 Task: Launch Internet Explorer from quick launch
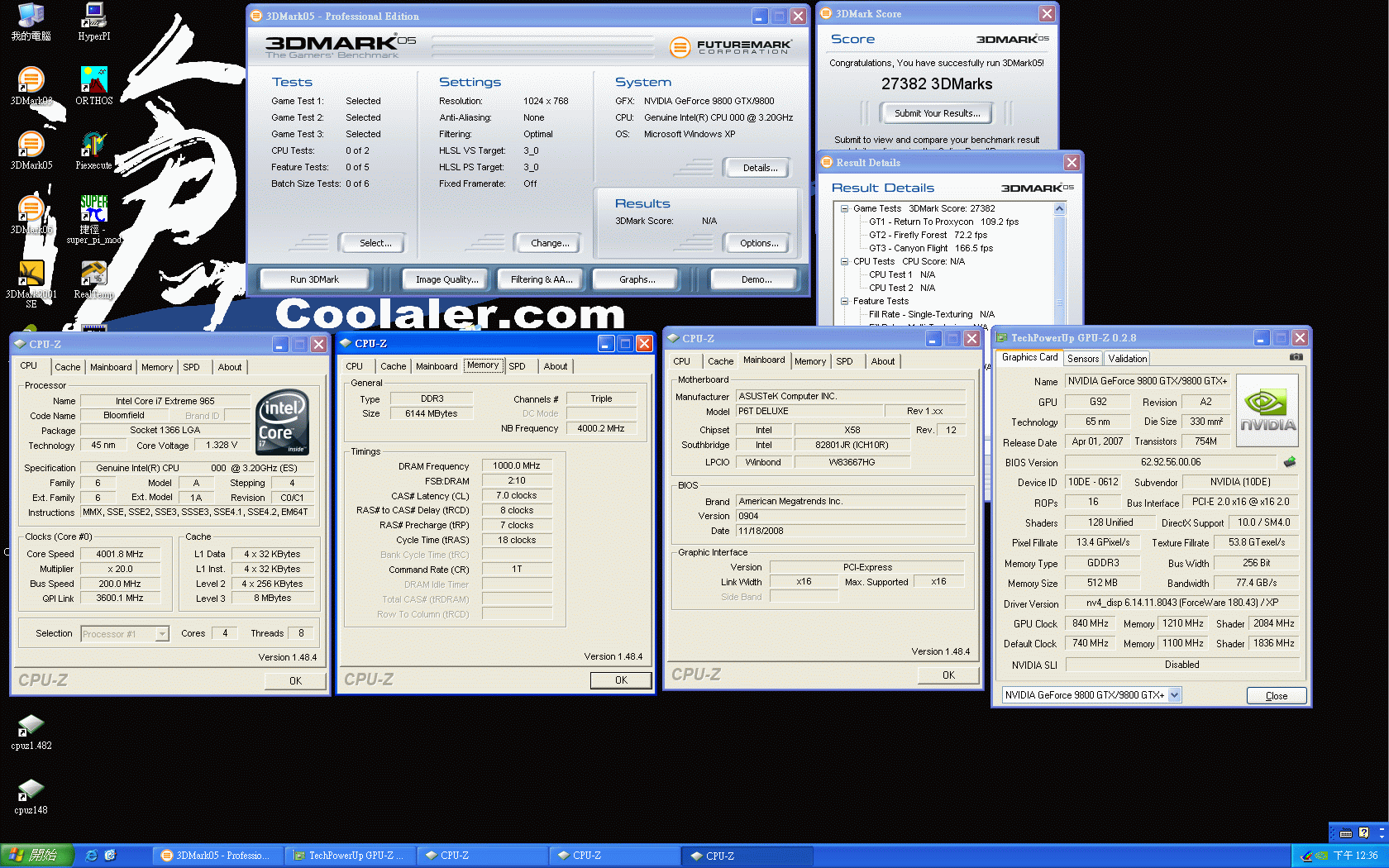(92, 856)
